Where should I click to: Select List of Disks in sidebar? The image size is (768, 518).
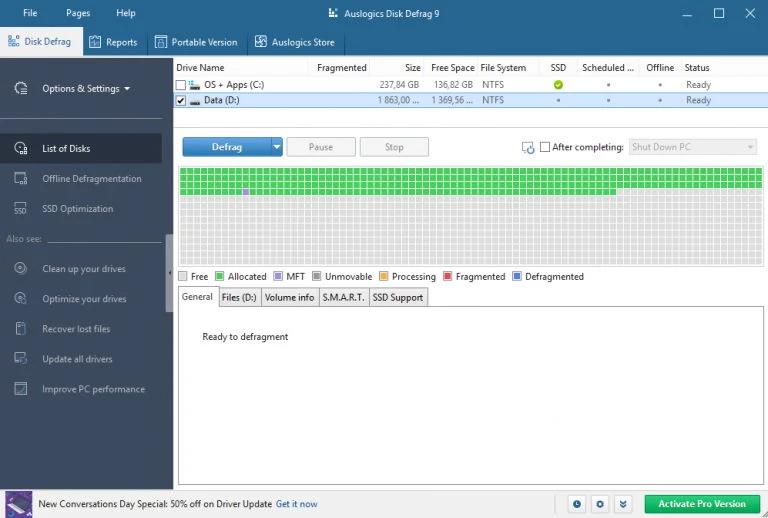[81, 148]
